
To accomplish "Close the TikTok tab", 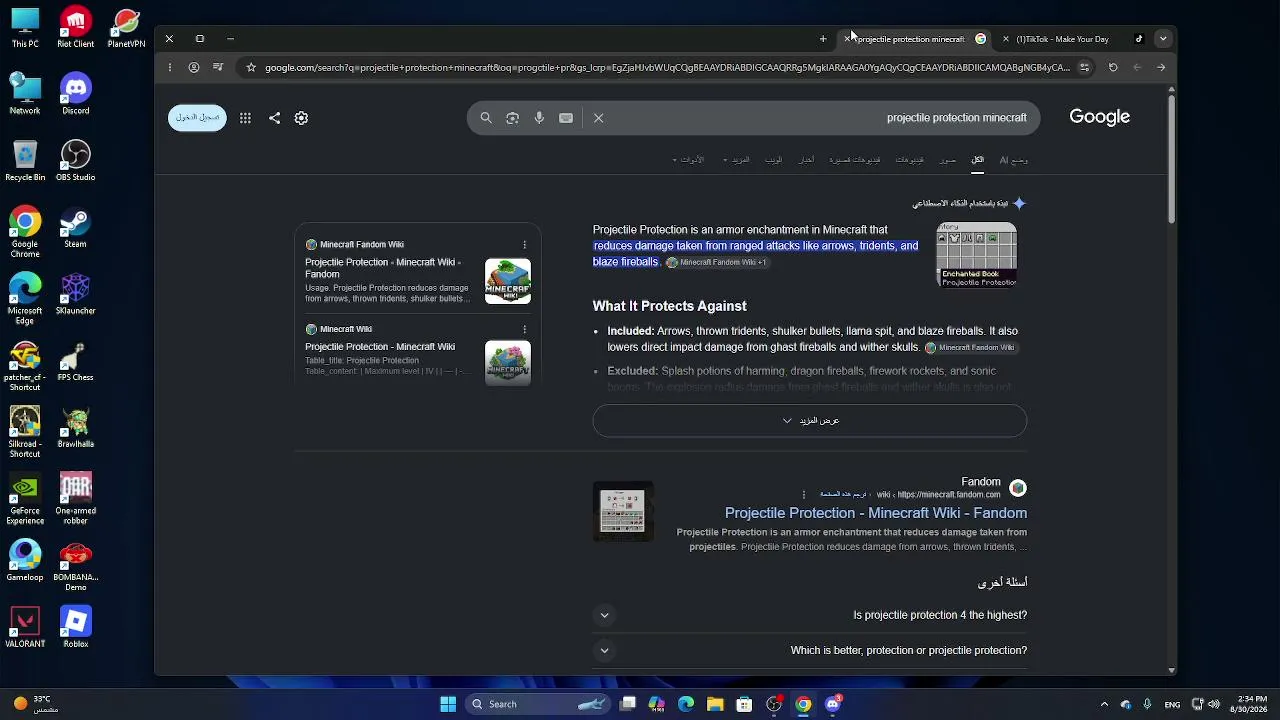I will pyautogui.click(x=1006, y=39).
